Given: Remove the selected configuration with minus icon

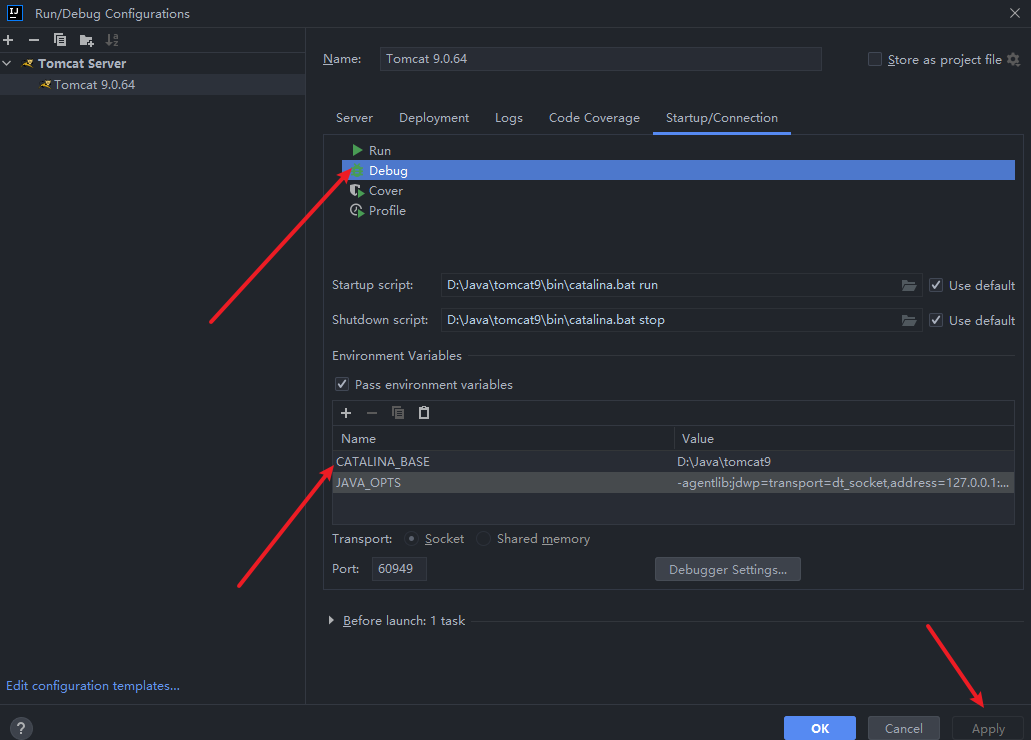Looking at the screenshot, I should pyautogui.click(x=34, y=40).
